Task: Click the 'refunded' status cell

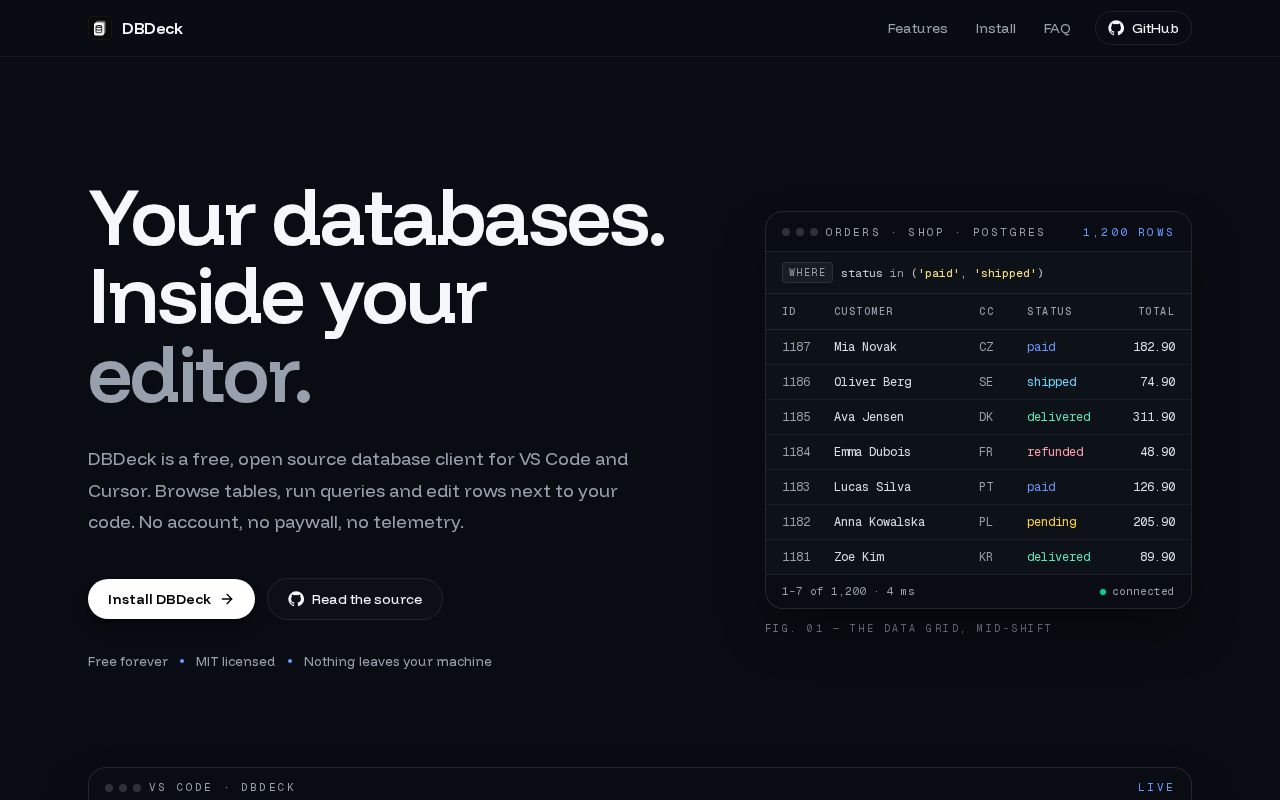Action: (x=1055, y=452)
